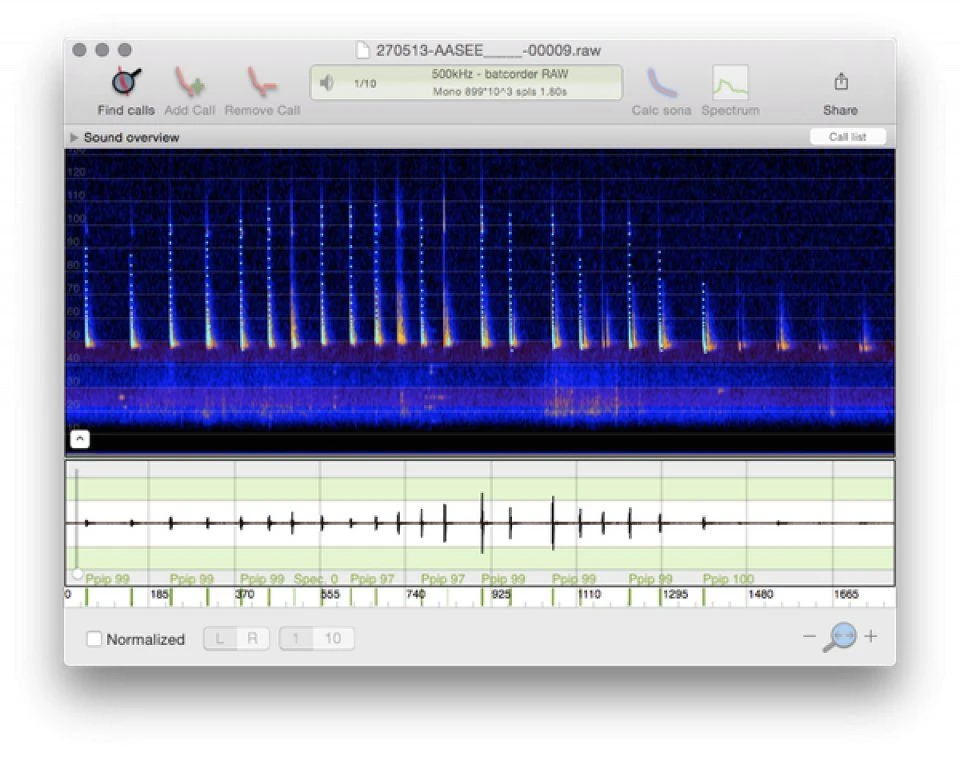Click the Share toolbar icon
960x757 pixels.
coord(840,82)
